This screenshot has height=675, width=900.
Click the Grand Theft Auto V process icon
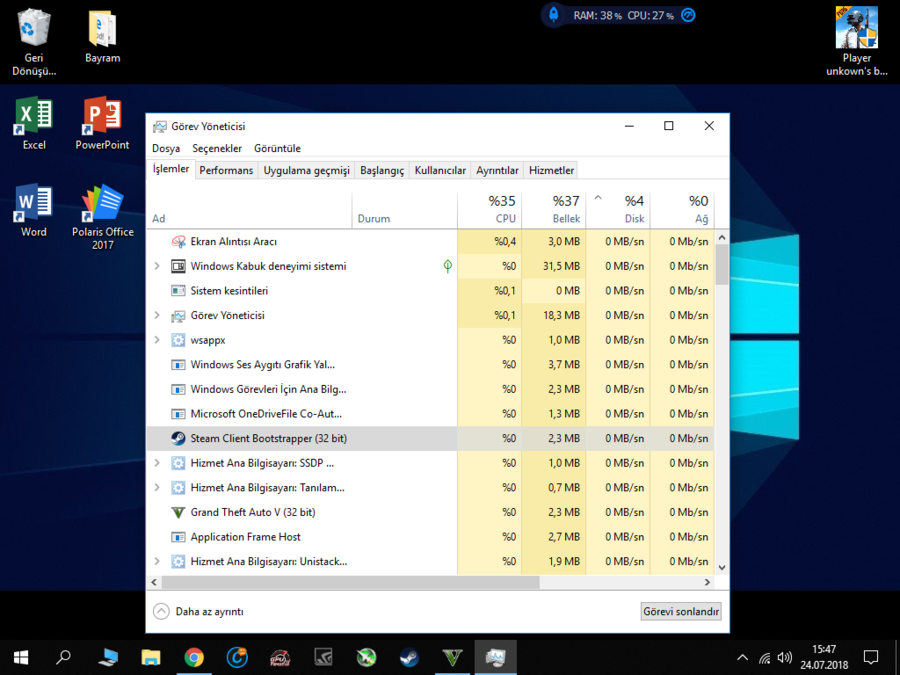coord(179,512)
